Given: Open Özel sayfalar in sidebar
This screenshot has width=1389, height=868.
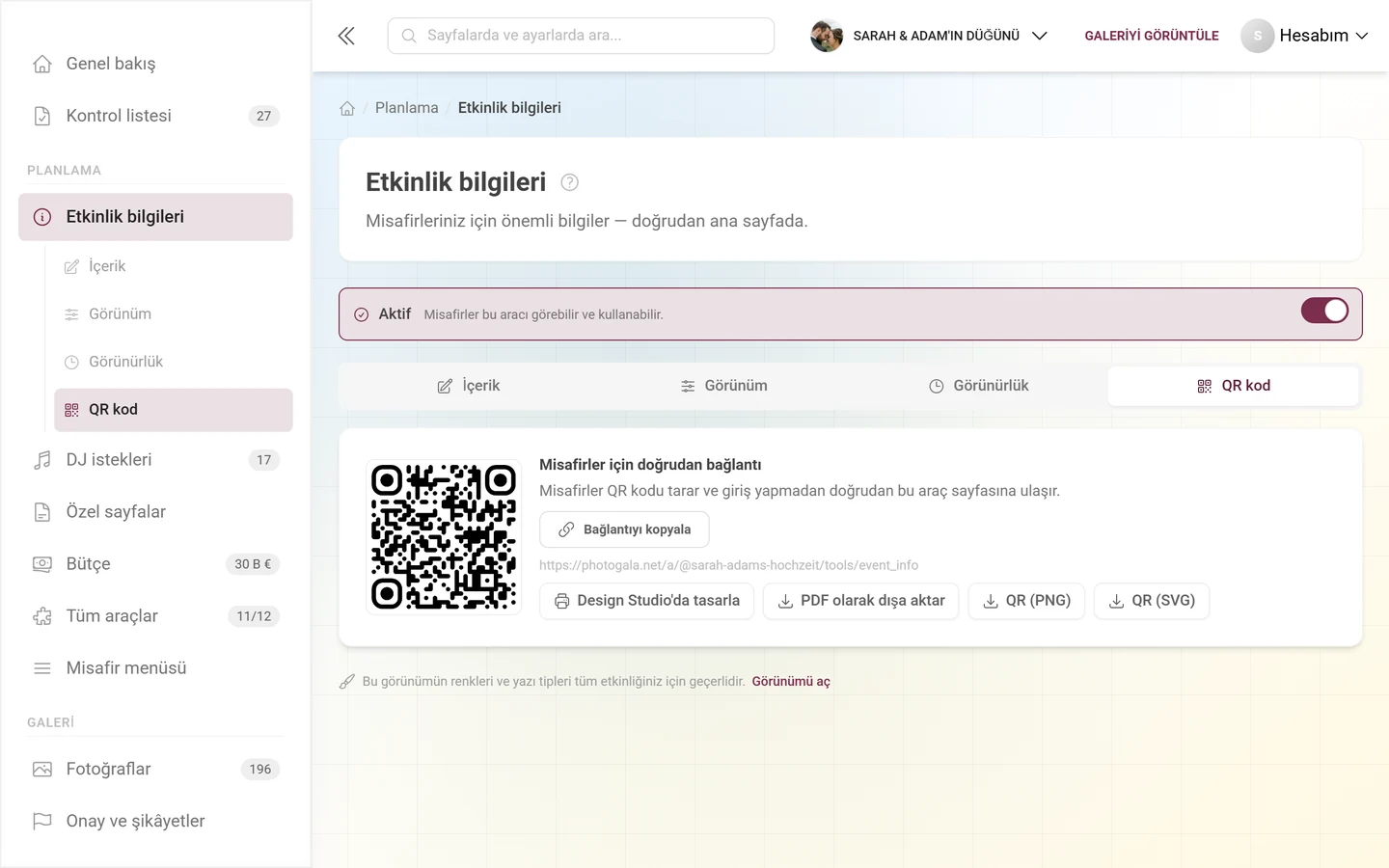Looking at the screenshot, I should [x=155, y=512].
